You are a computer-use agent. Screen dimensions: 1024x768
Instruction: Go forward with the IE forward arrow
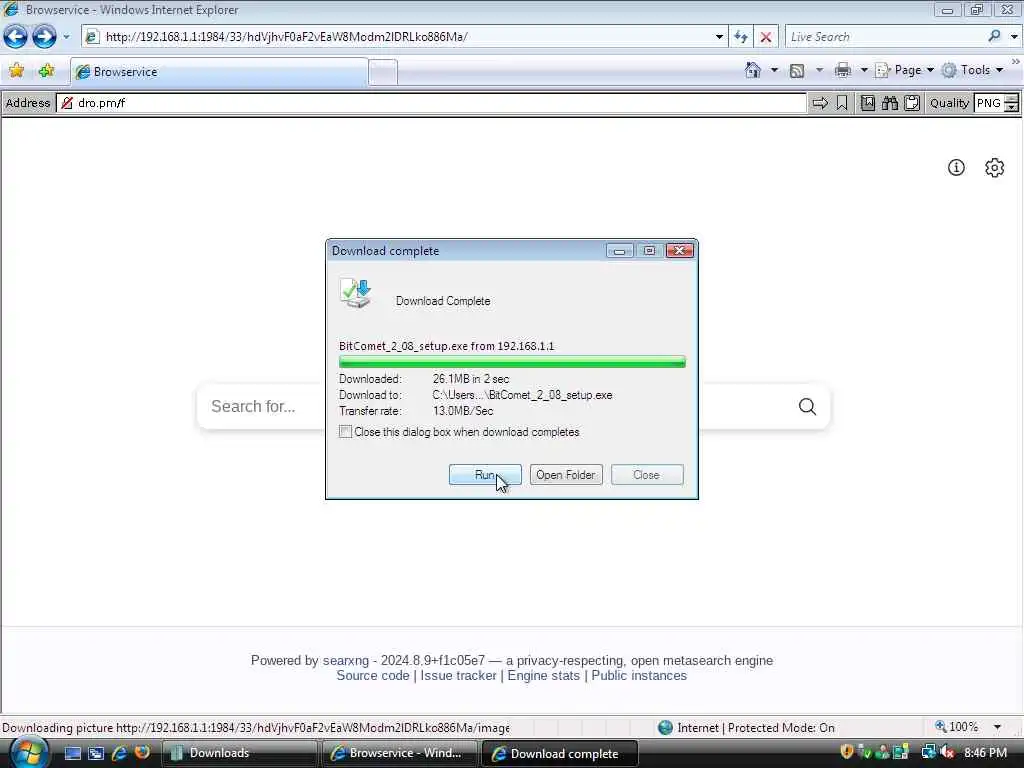pyautogui.click(x=44, y=37)
